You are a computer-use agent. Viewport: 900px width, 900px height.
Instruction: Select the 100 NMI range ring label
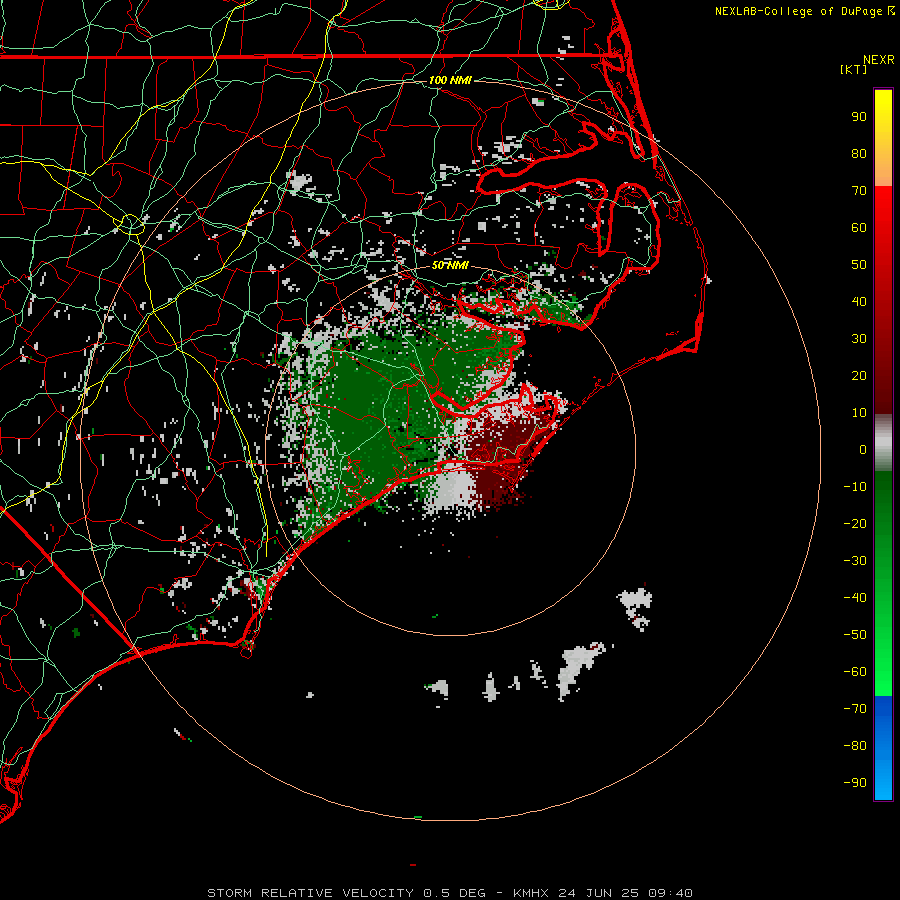pos(450,80)
